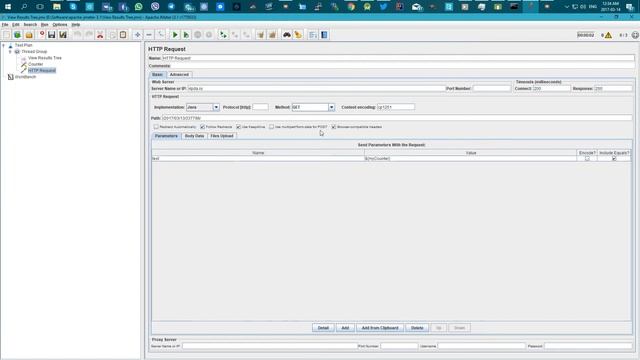Viewport: 640px width, 360px height.
Task: Click the Undo toolbar icon
Action: pyautogui.click(x=78, y=35)
